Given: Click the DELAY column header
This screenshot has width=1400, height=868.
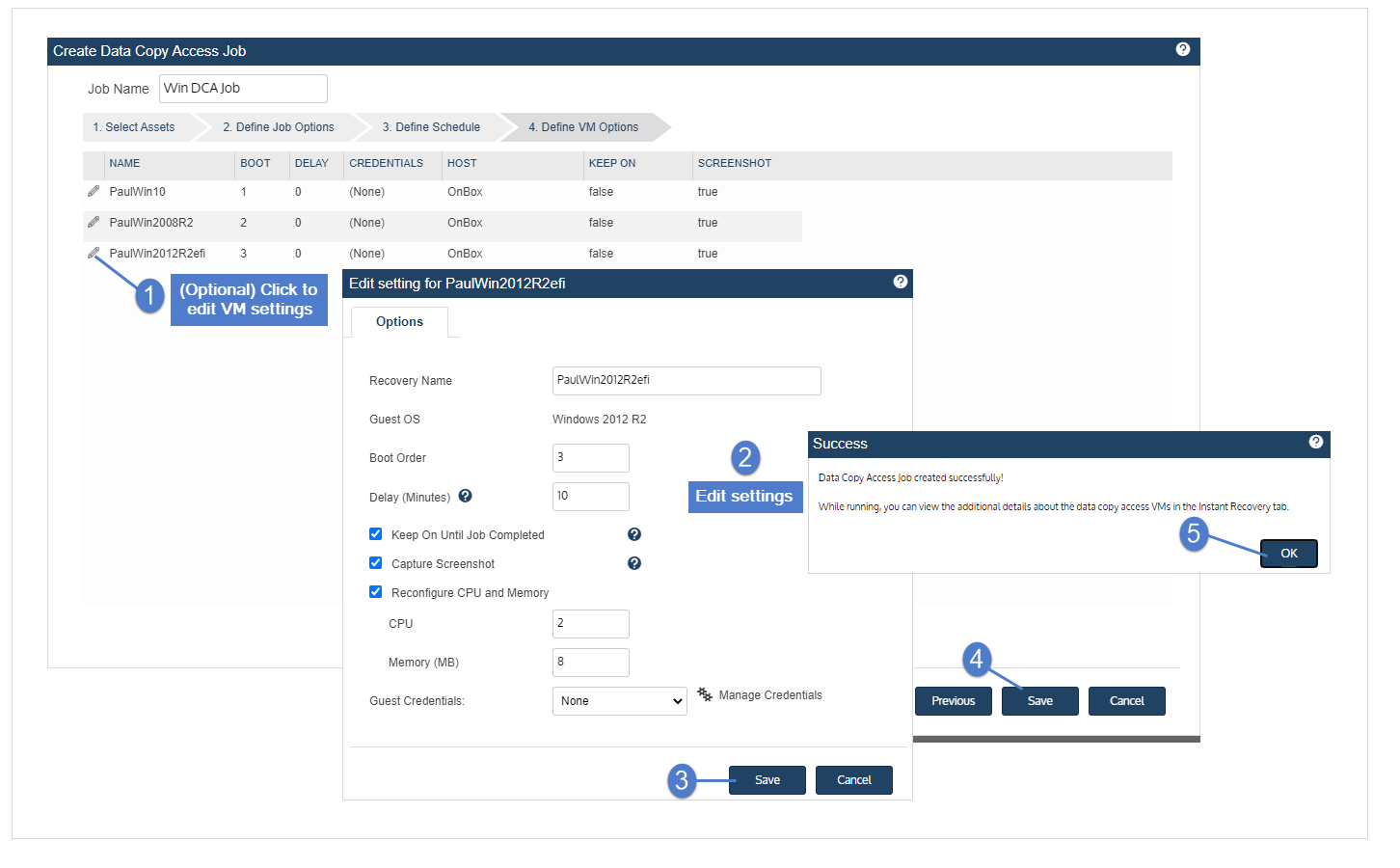Looking at the screenshot, I should pos(311,164).
